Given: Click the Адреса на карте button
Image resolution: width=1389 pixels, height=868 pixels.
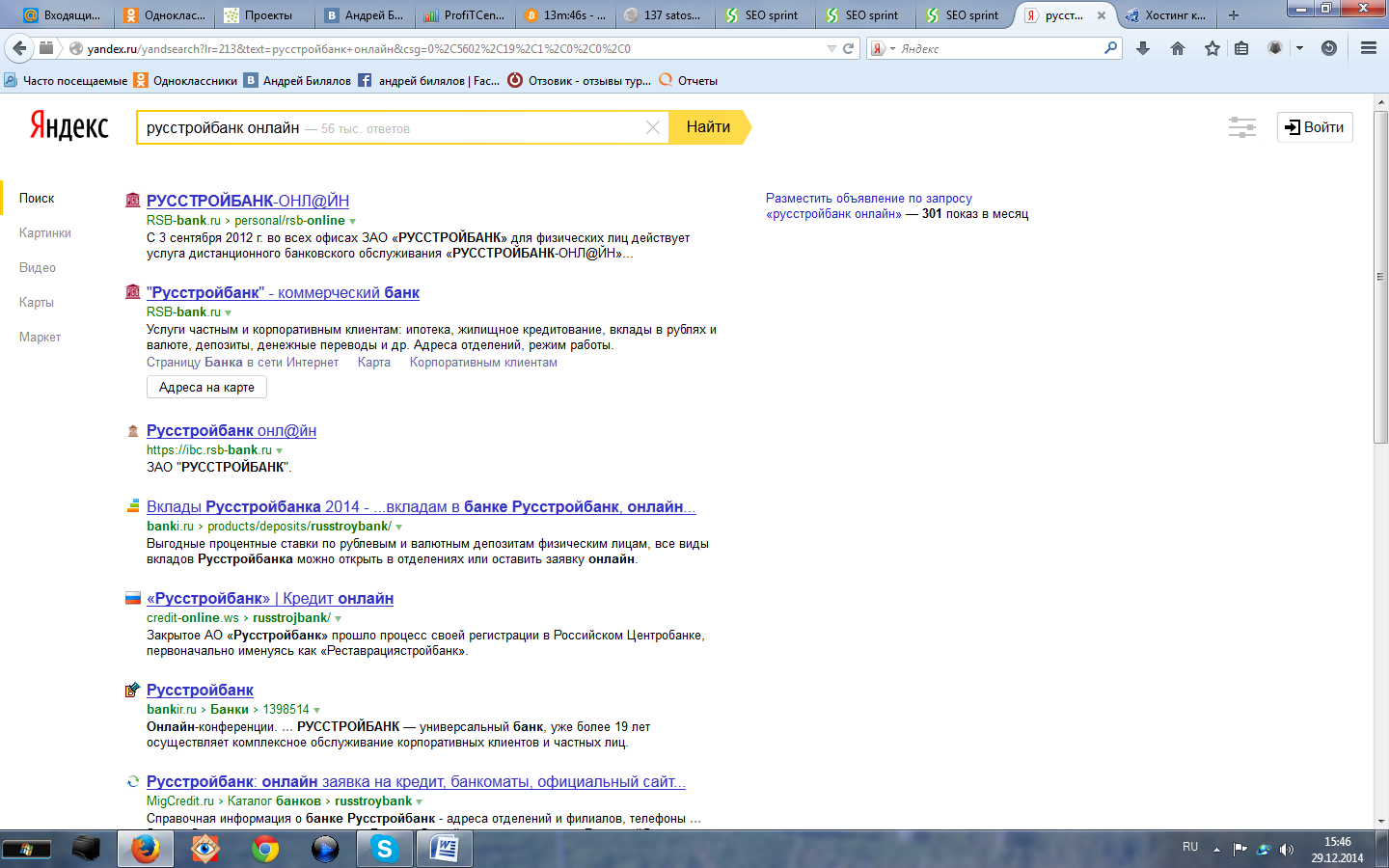Looking at the screenshot, I should click(x=206, y=388).
